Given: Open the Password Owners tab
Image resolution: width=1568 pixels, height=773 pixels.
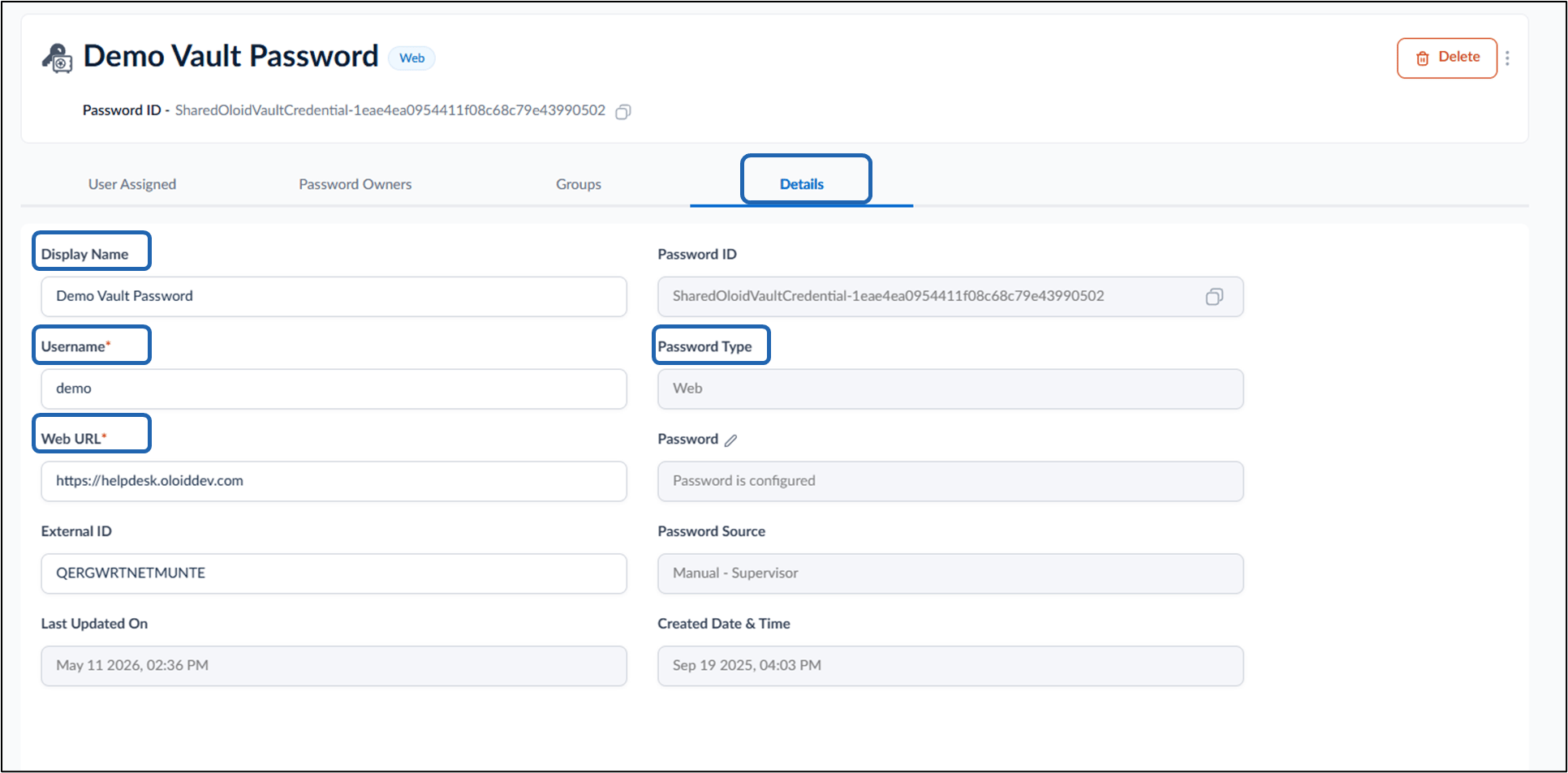Looking at the screenshot, I should [355, 184].
